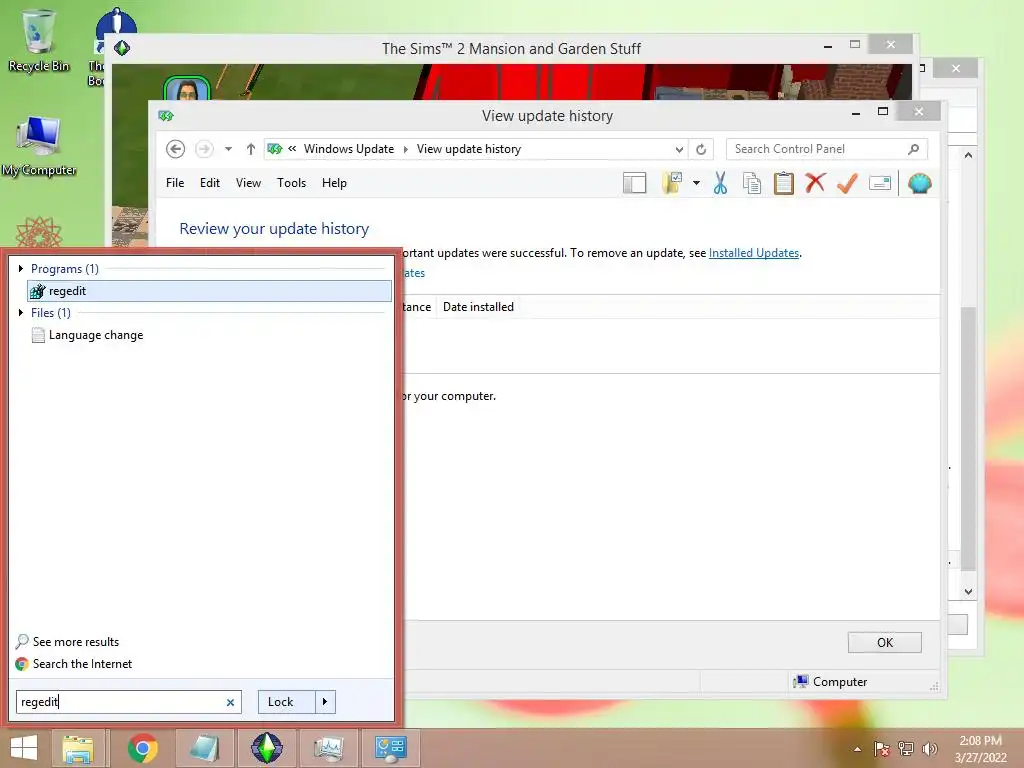Open the arrow menu next to Lock
This screenshot has height=768, width=1024.
[x=325, y=702]
